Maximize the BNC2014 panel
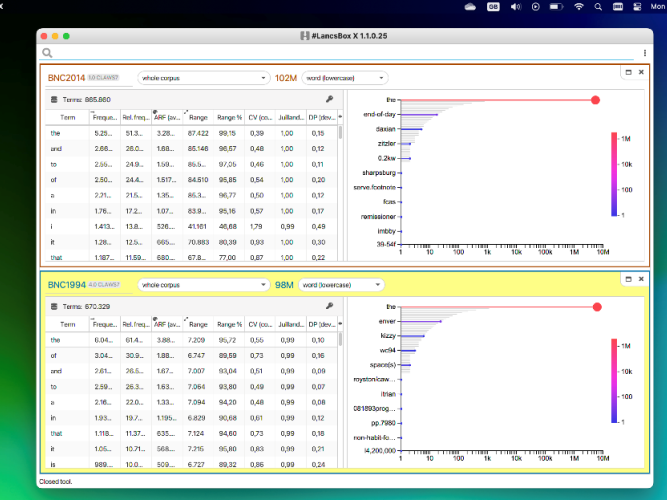This screenshot has width=667, height=500. 628,72
